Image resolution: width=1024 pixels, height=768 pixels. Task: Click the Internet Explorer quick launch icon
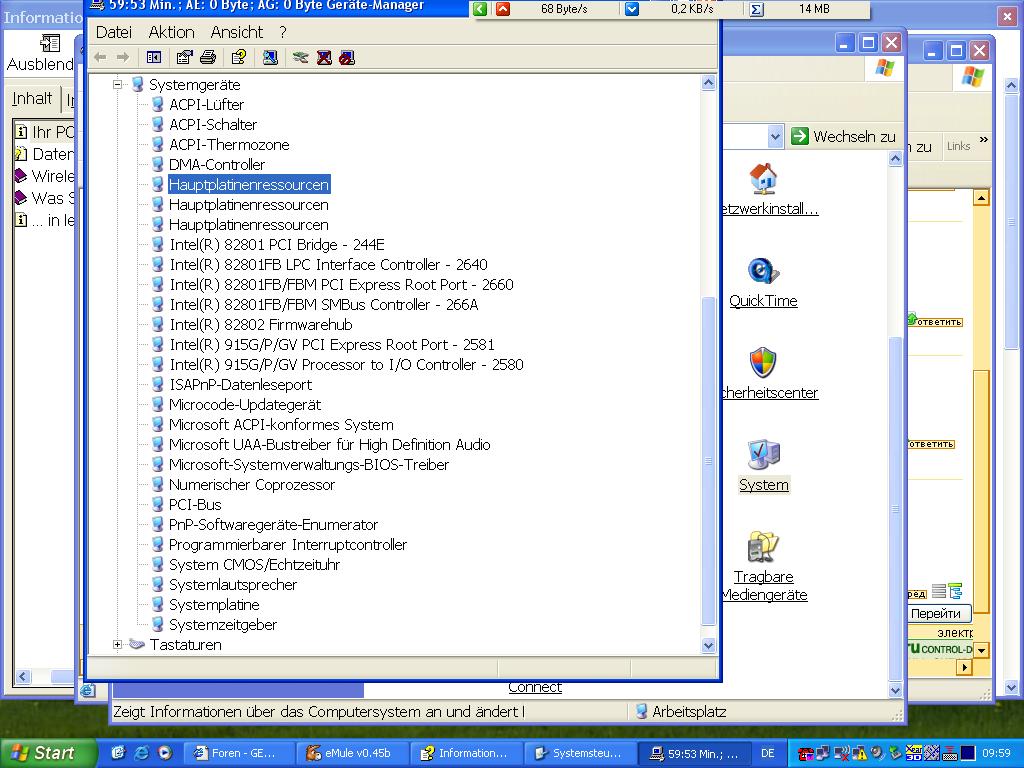pos(141,753)
